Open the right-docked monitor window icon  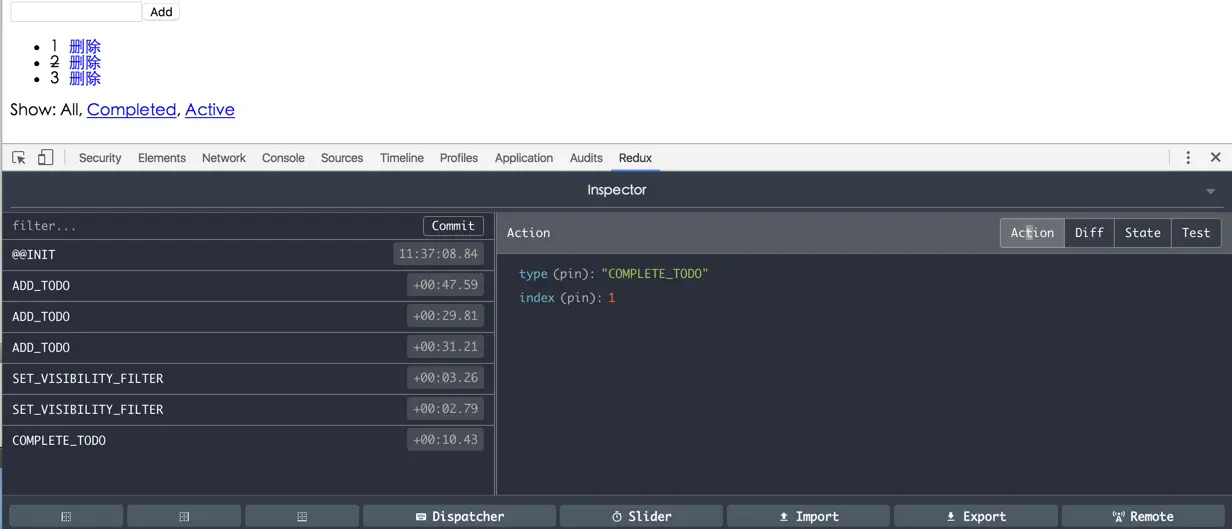(x=184, y=516)
